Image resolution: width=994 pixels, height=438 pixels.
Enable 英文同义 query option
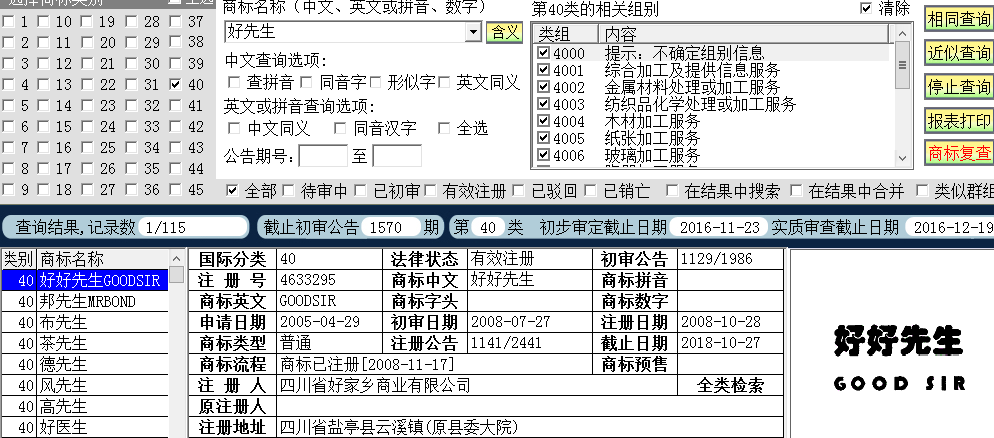click(444, 82)
